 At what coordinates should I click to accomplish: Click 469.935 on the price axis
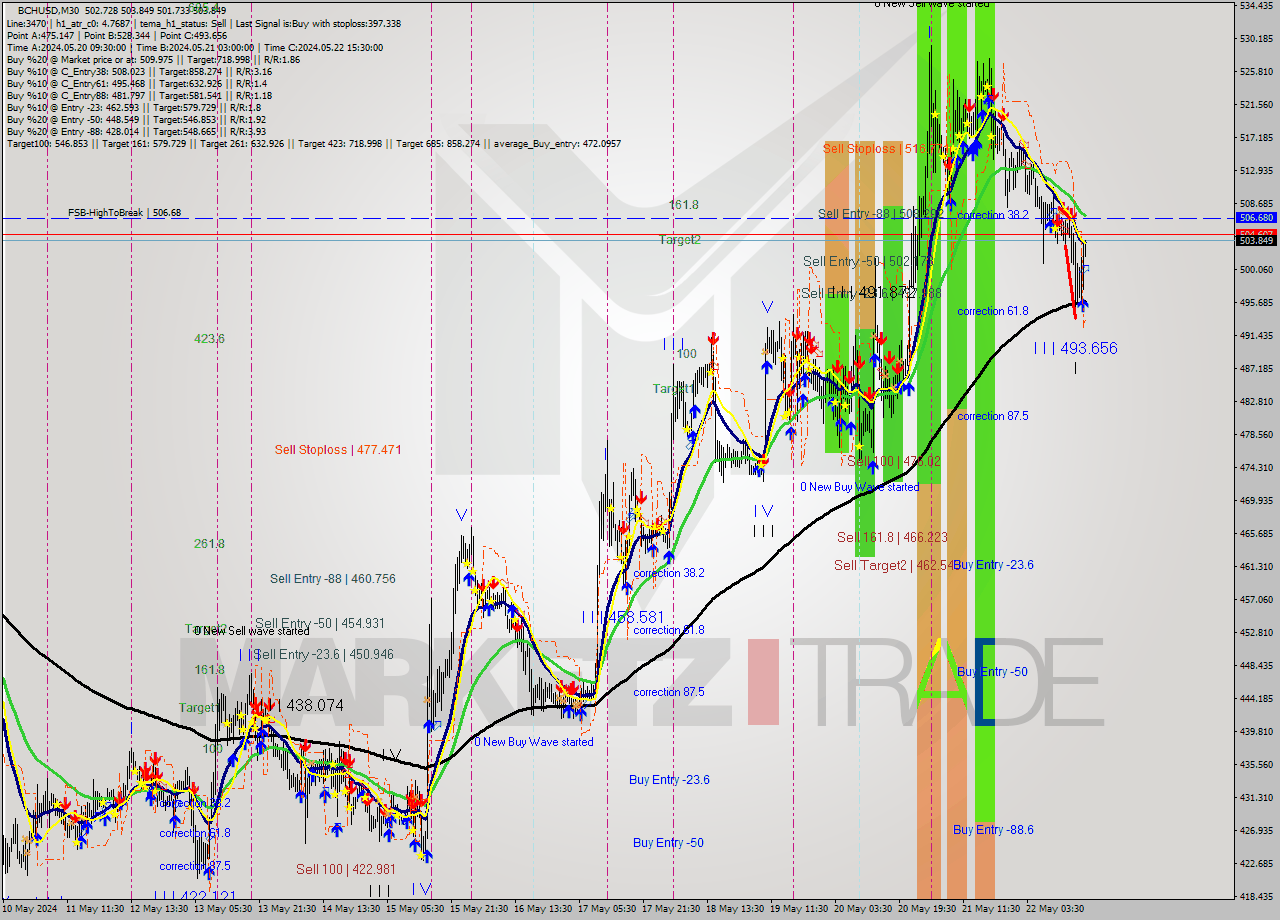(x=1256, y=500)
